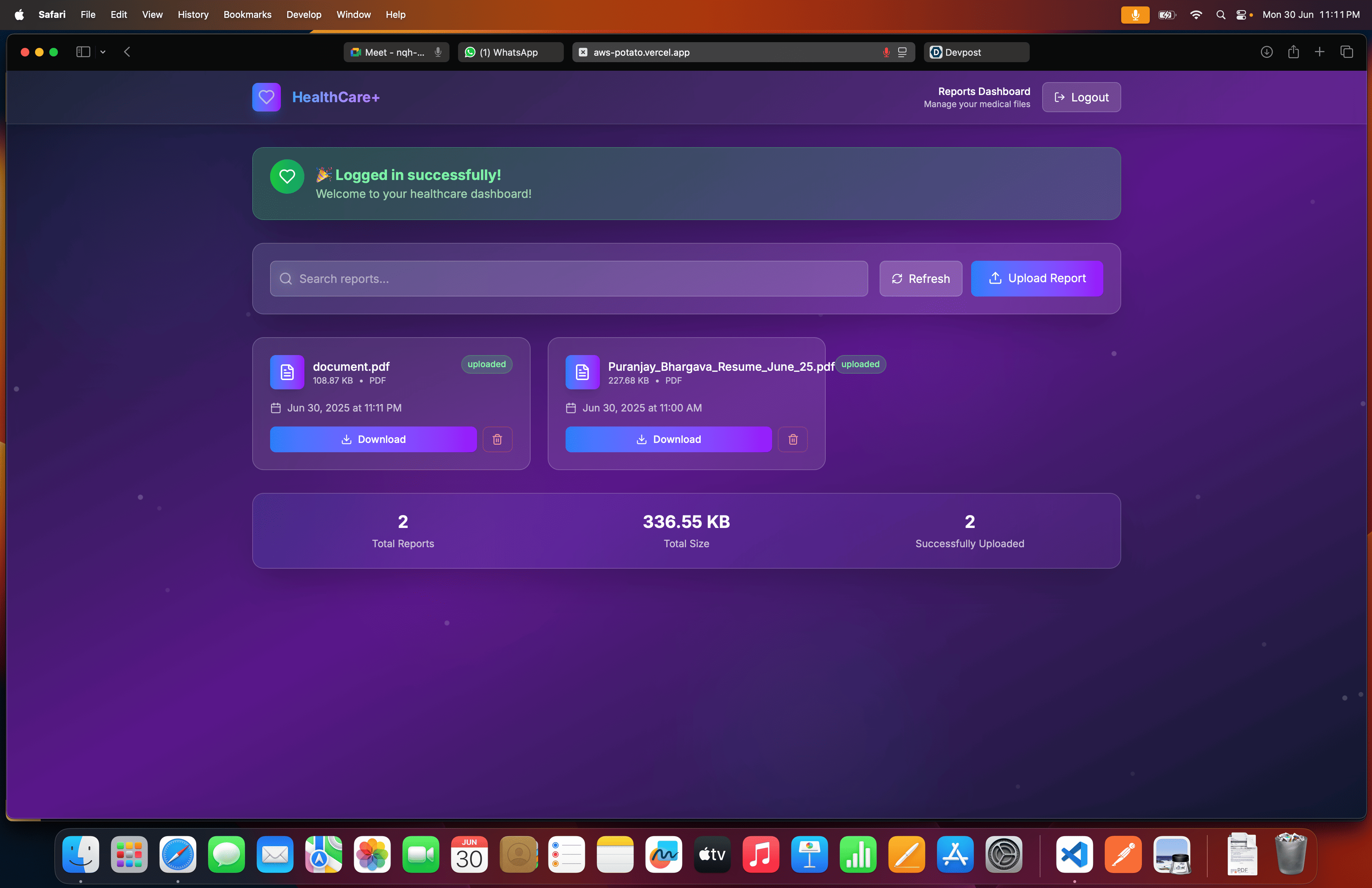Delete the Puranjay resume via trash icon
The image size is (1372, 888).
tap(792, 439)
